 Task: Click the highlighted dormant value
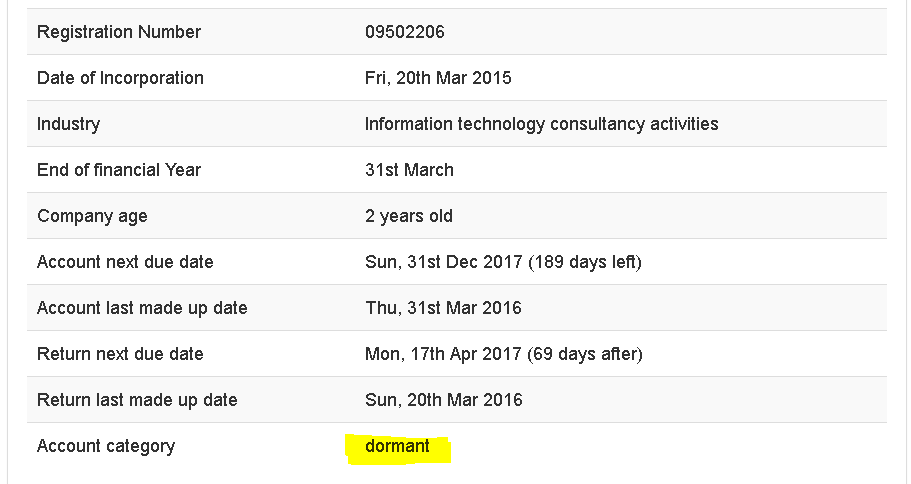(x=397, y=446)
